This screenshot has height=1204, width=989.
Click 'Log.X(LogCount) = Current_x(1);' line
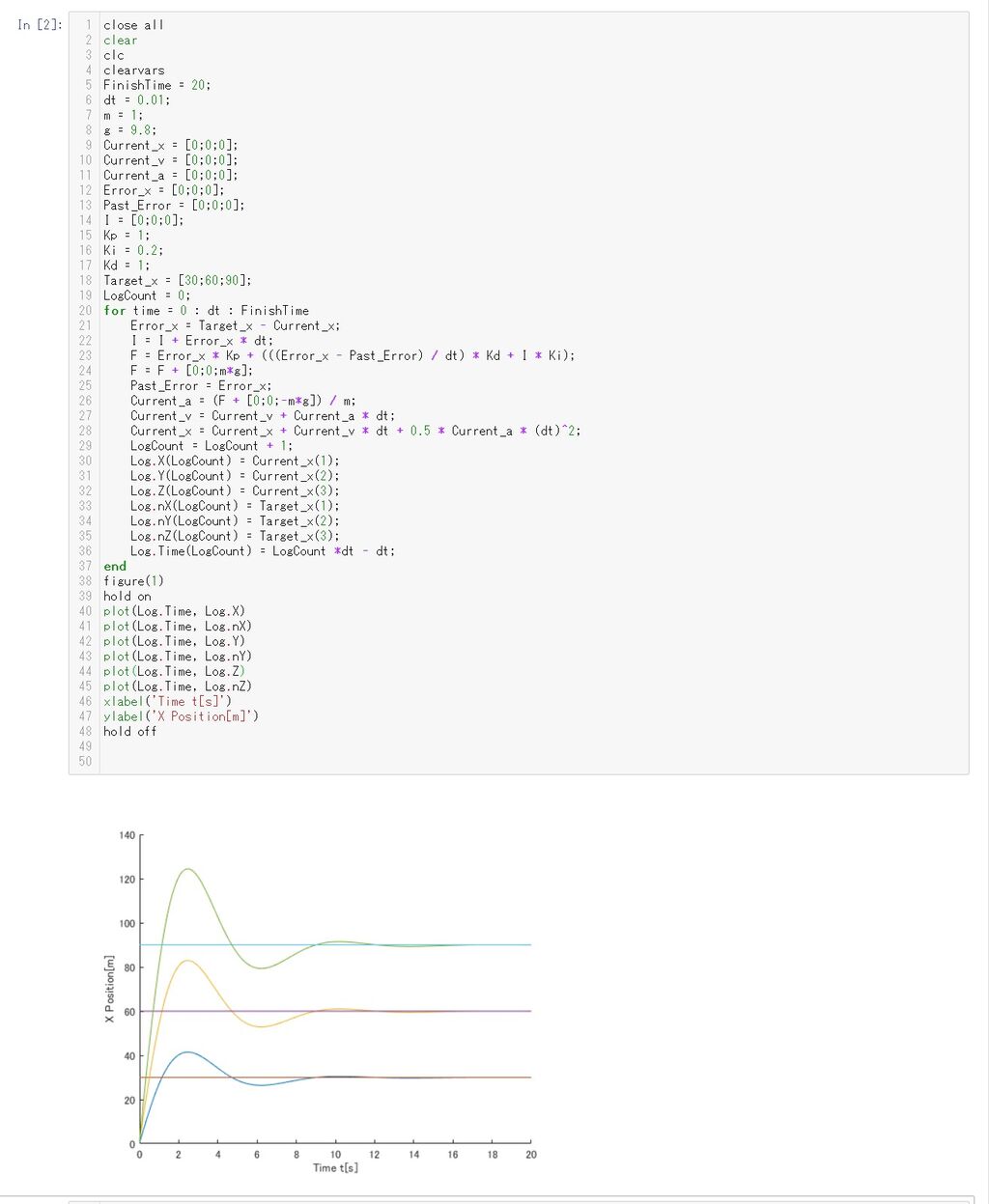click(235, 461)
